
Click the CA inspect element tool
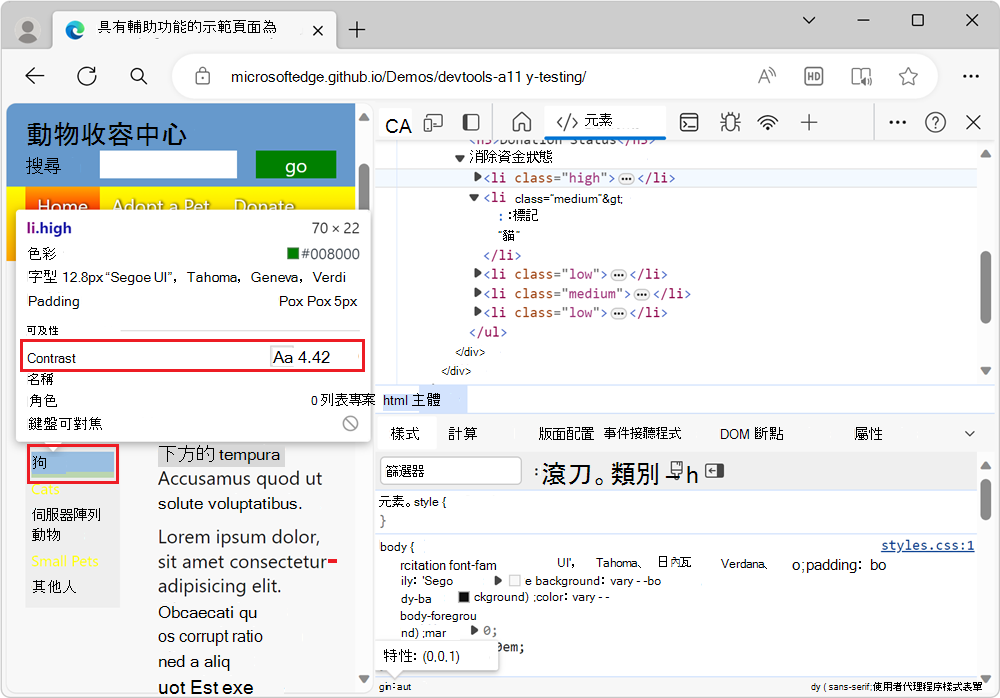coord(399,126)
